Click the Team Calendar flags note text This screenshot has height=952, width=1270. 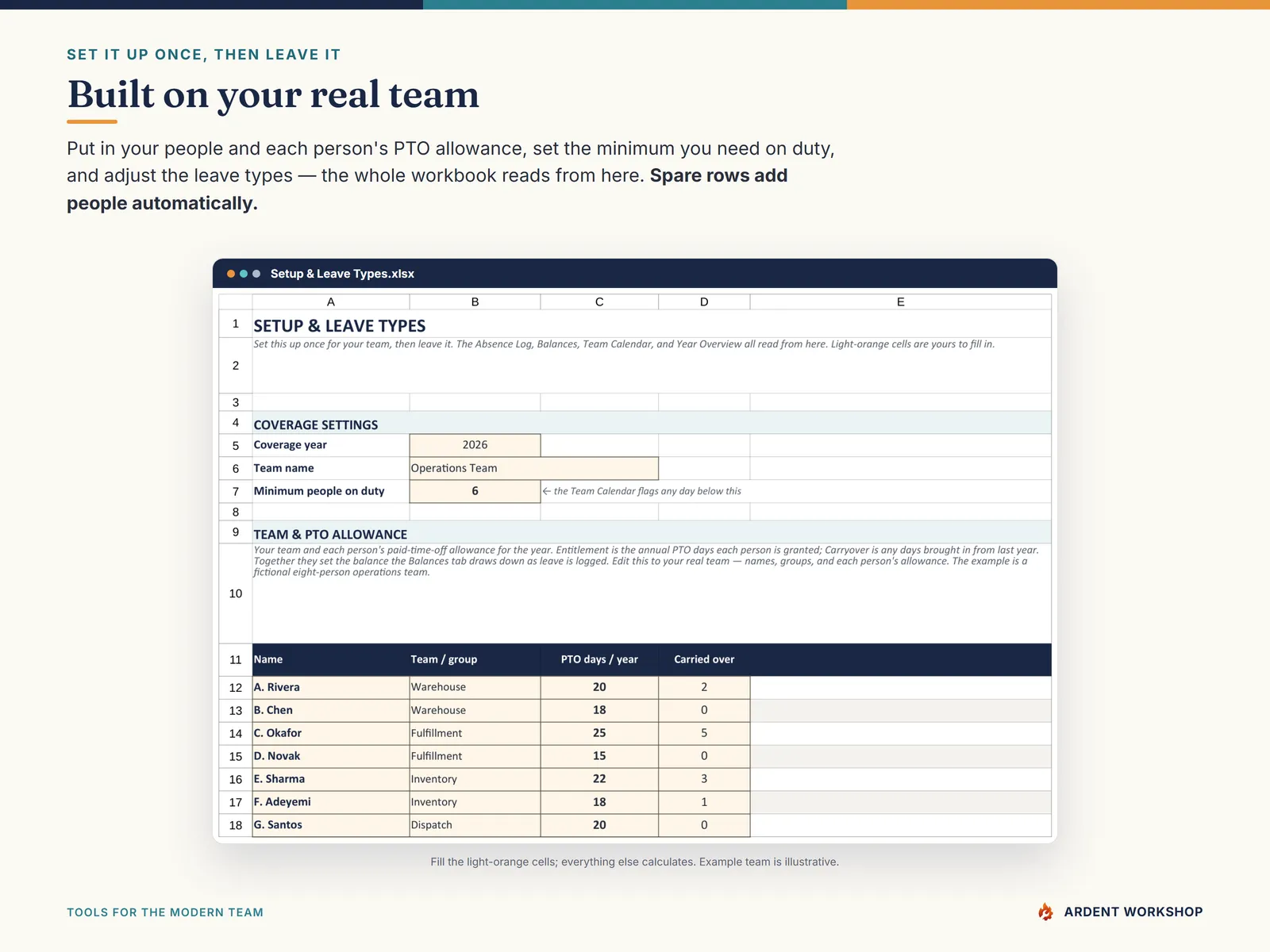[x=641, y=491]
